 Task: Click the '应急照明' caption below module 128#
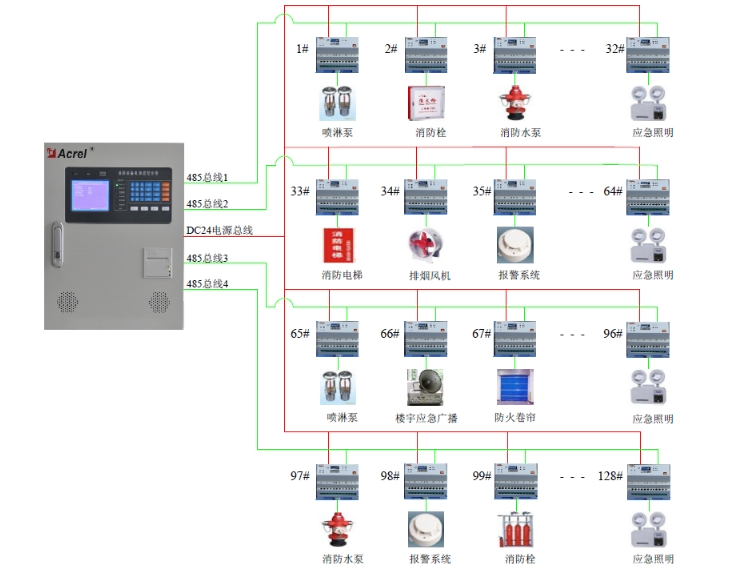(x=653, y=559)
